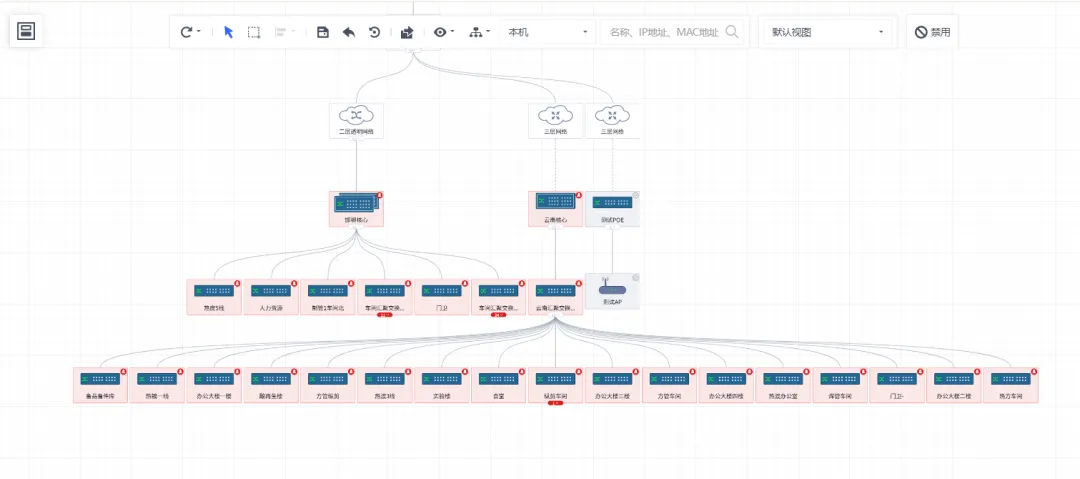Expand the 默认视图 view dropdown
1080x479 pixels.
[x=826, y=32]
